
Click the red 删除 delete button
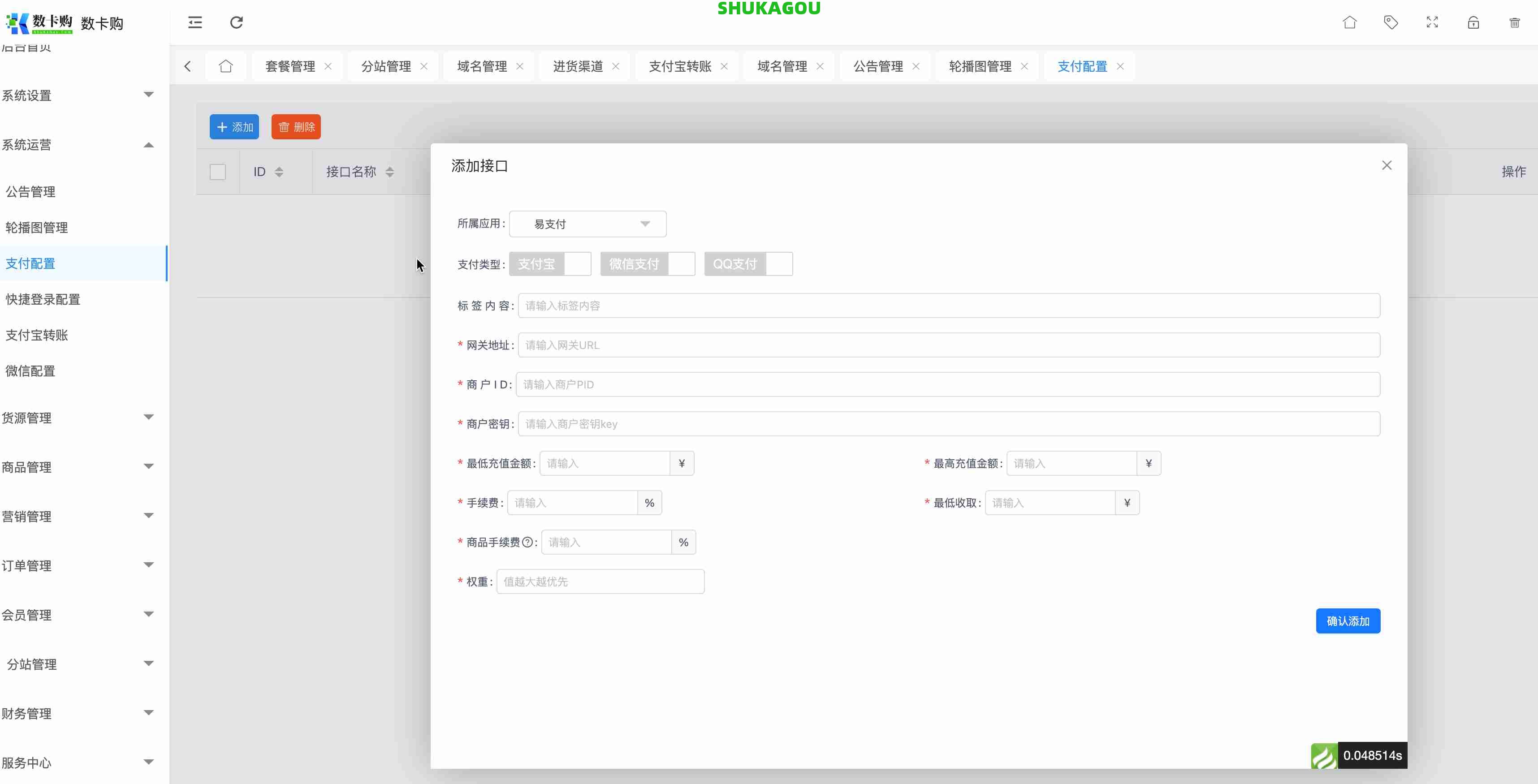295,126
